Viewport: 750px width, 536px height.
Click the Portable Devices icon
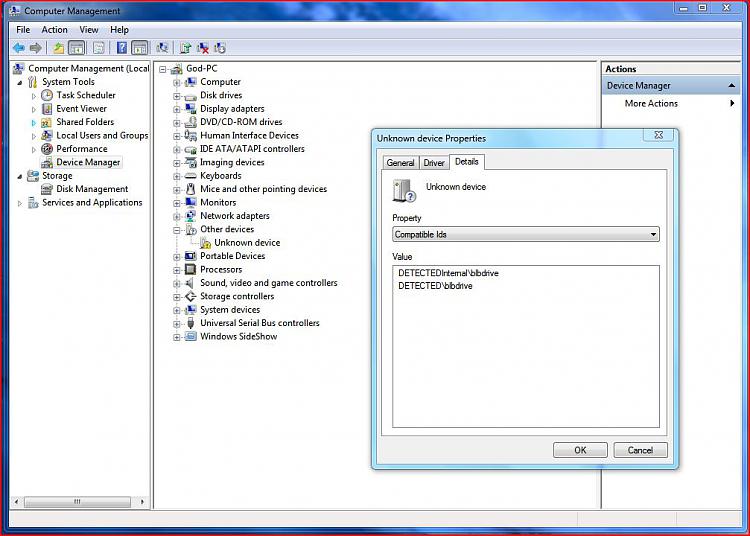(190, 256)
